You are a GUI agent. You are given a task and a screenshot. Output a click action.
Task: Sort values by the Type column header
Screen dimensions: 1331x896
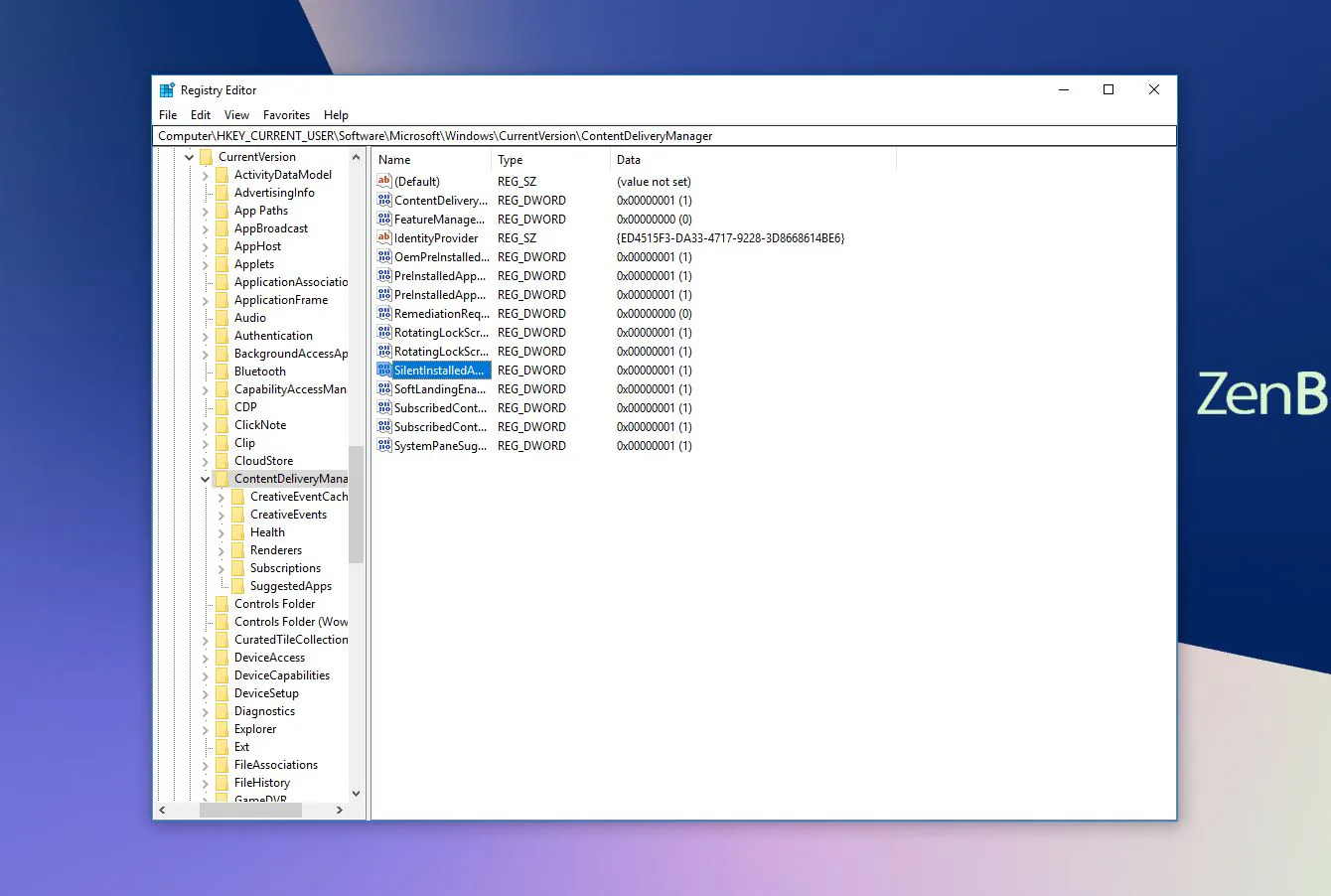click(x=551, y=160)
